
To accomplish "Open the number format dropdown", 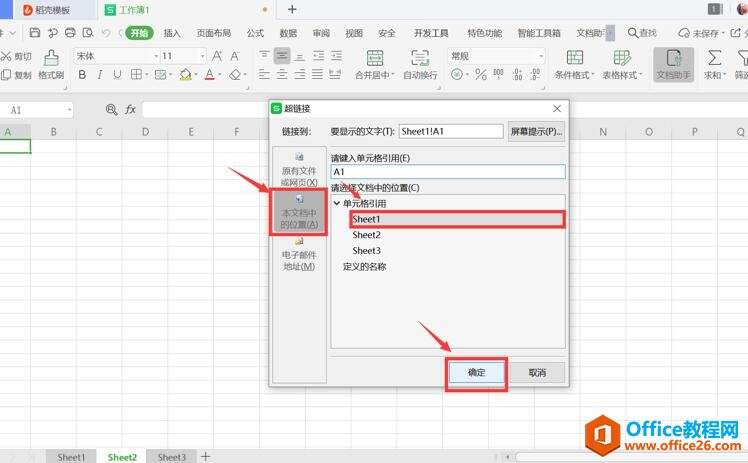I will [x=540, y=56].
